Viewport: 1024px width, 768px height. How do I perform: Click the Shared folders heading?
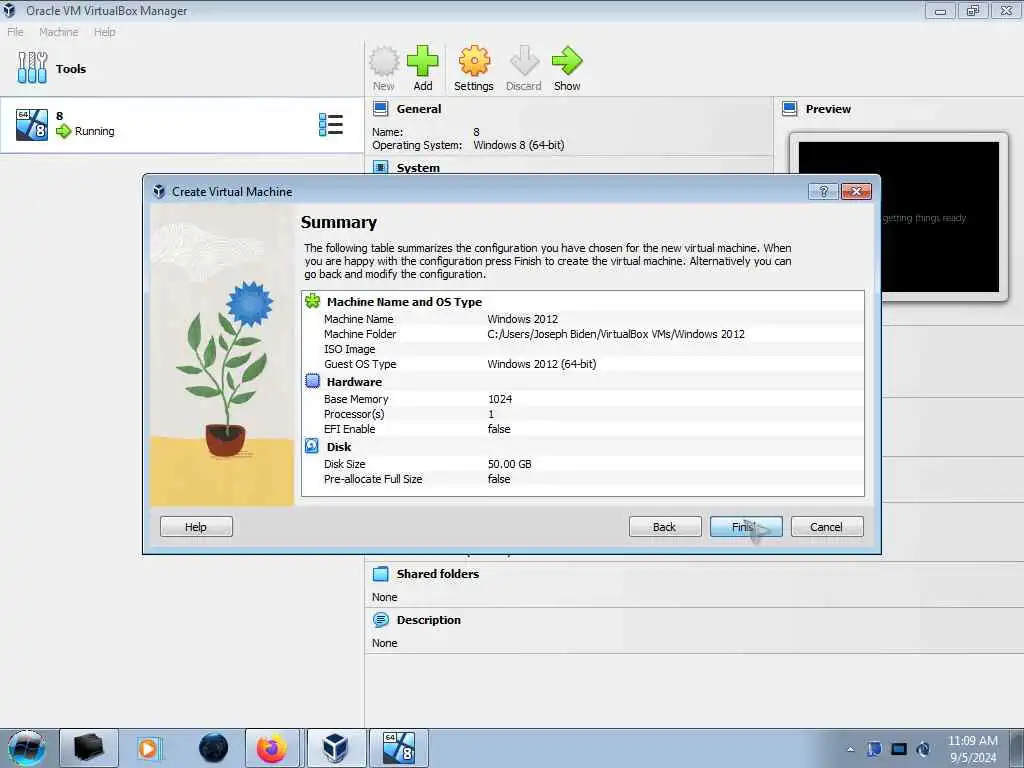438,573
